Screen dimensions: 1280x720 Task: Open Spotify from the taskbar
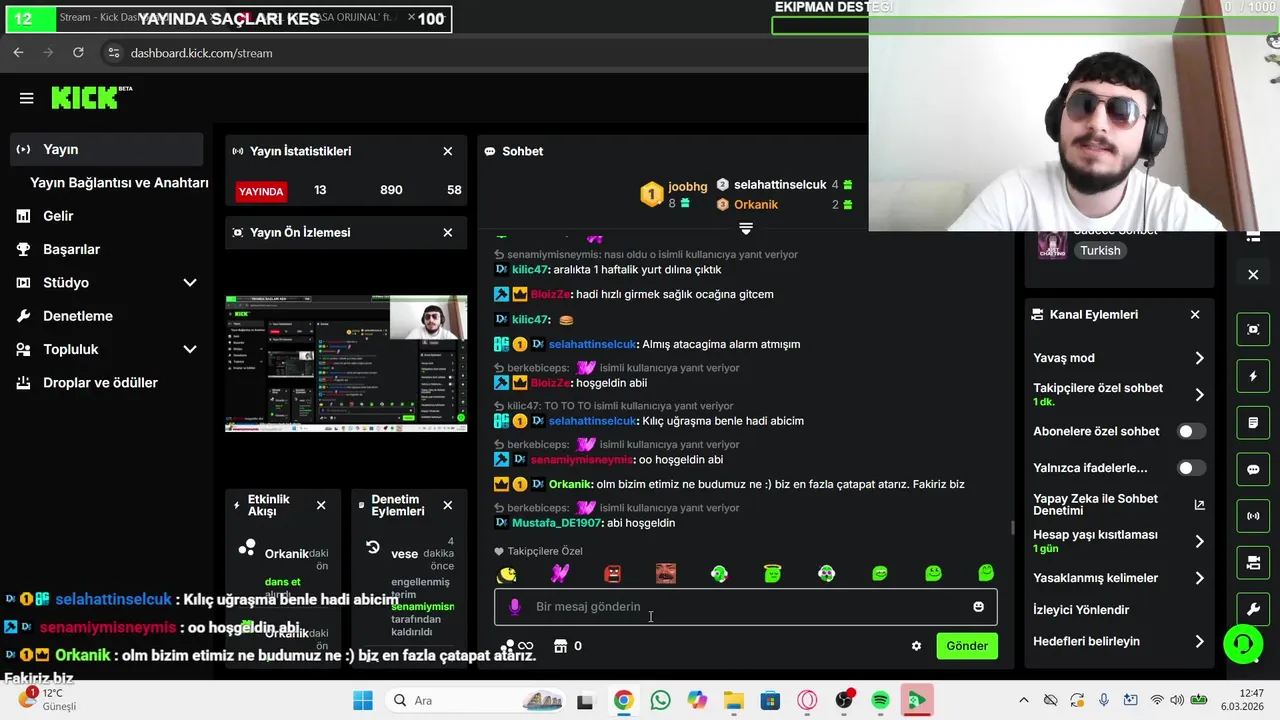880,700
